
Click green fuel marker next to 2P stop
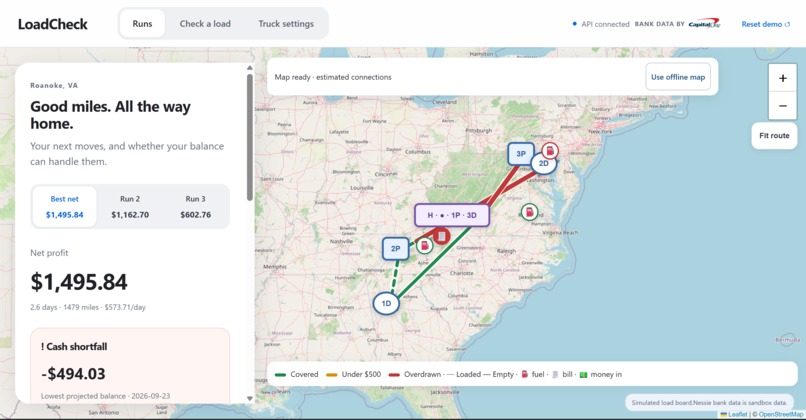point(424,246)
